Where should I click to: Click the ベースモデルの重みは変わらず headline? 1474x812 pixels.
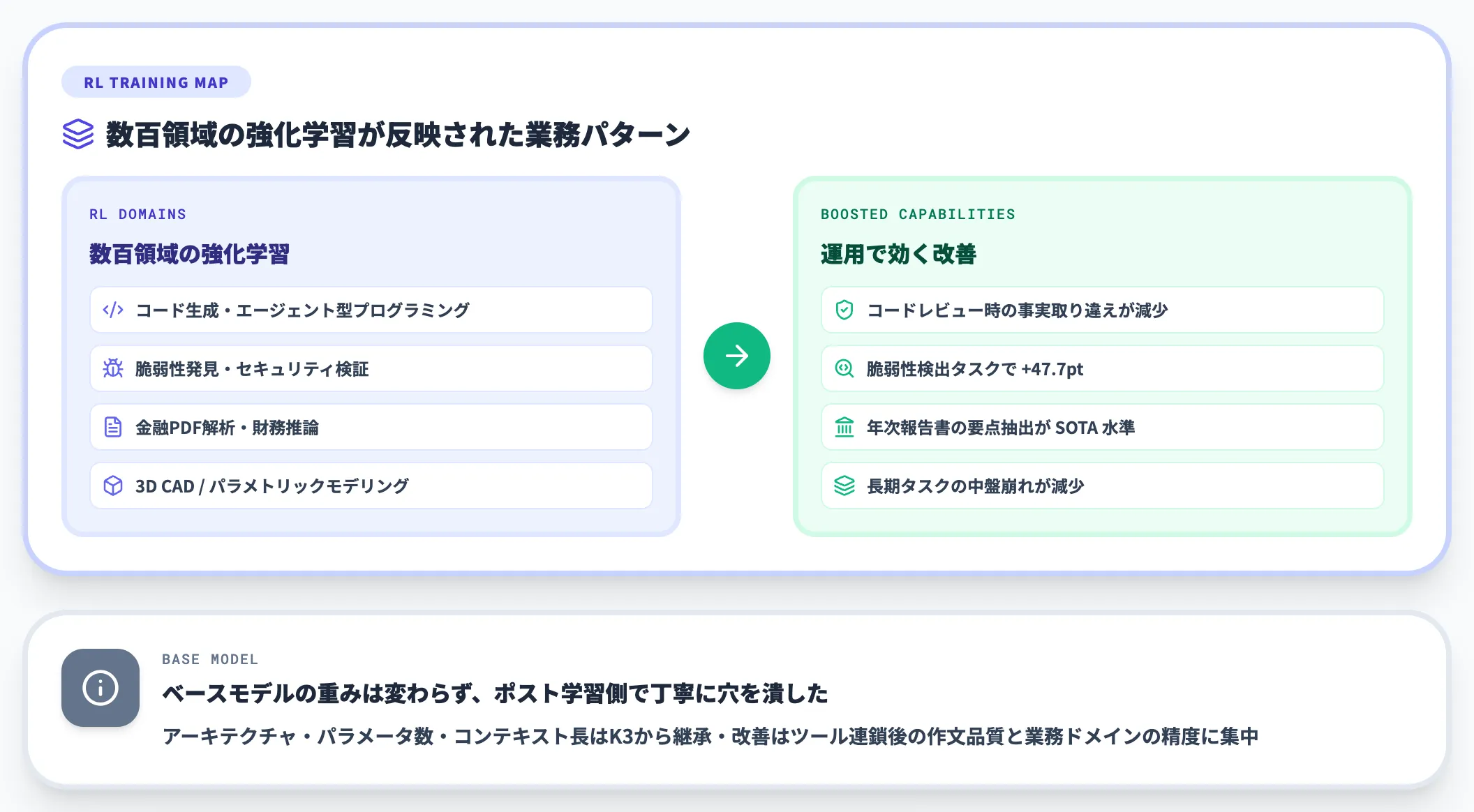[495, 693]
